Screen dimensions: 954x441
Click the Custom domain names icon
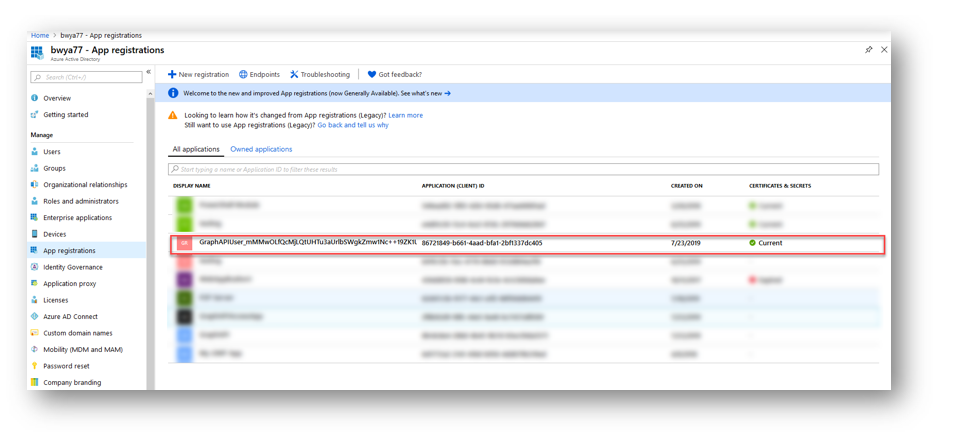click(35, 333)
